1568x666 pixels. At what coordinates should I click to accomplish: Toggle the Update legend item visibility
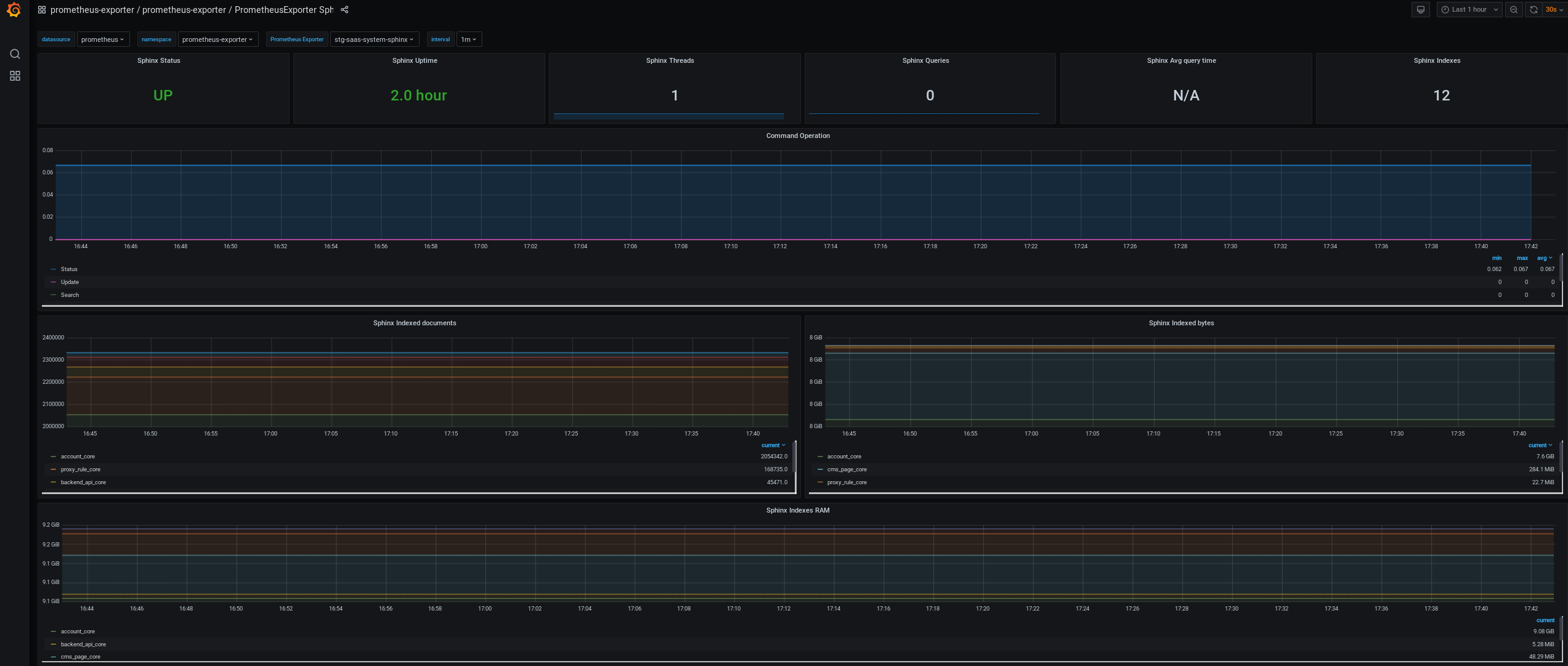(69, 282)
